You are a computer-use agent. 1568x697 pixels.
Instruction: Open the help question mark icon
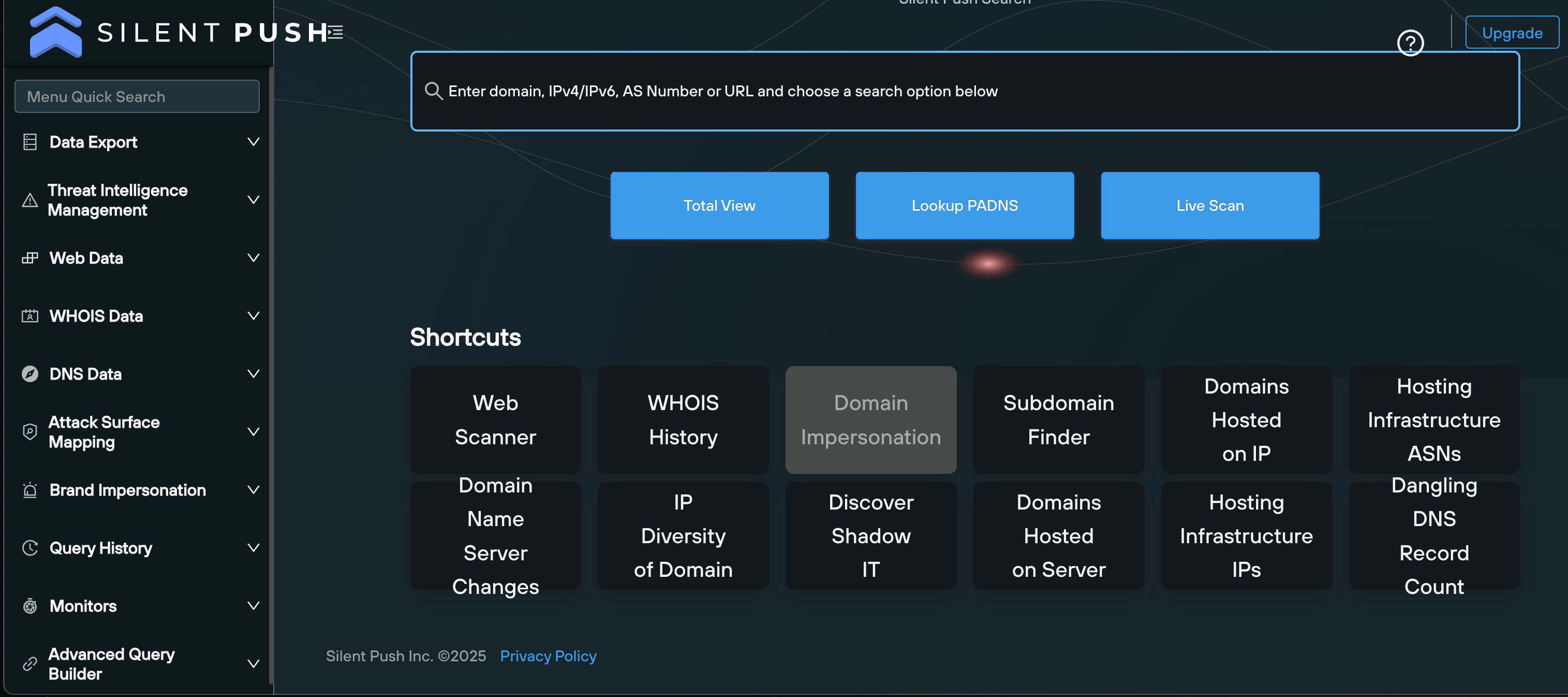coord(1410,42)
